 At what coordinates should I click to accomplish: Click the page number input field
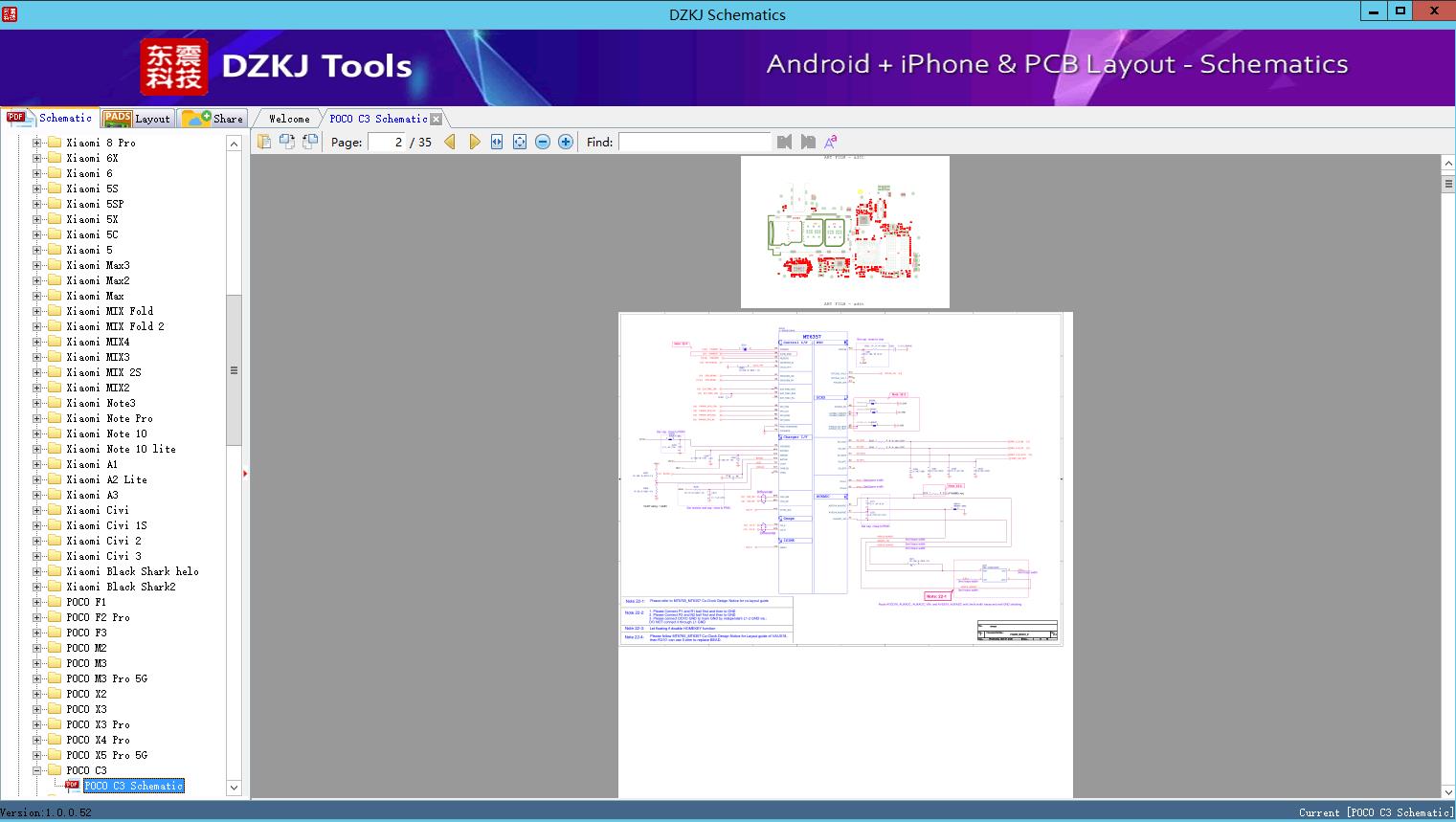coord(387,142)
